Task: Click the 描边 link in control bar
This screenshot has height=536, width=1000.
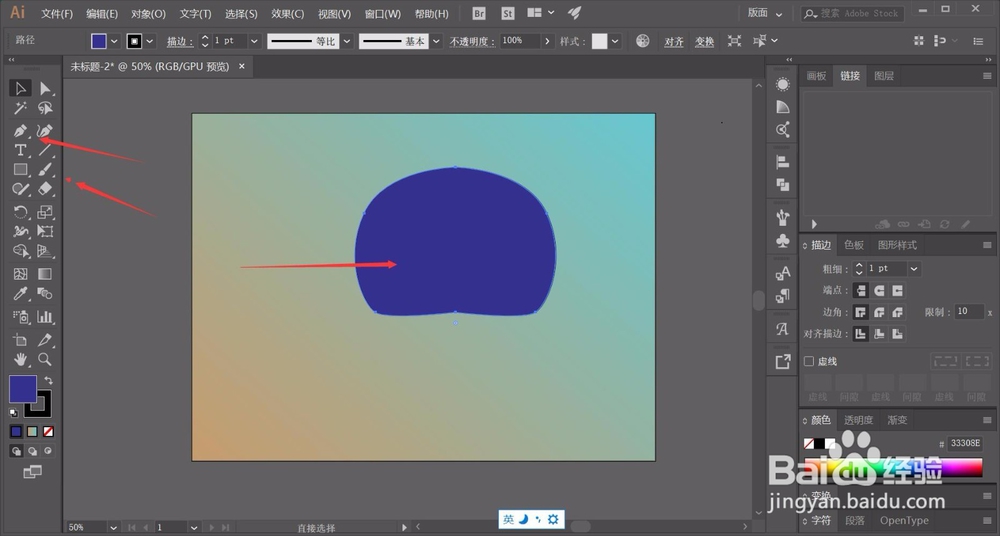Action: [180, 41]
